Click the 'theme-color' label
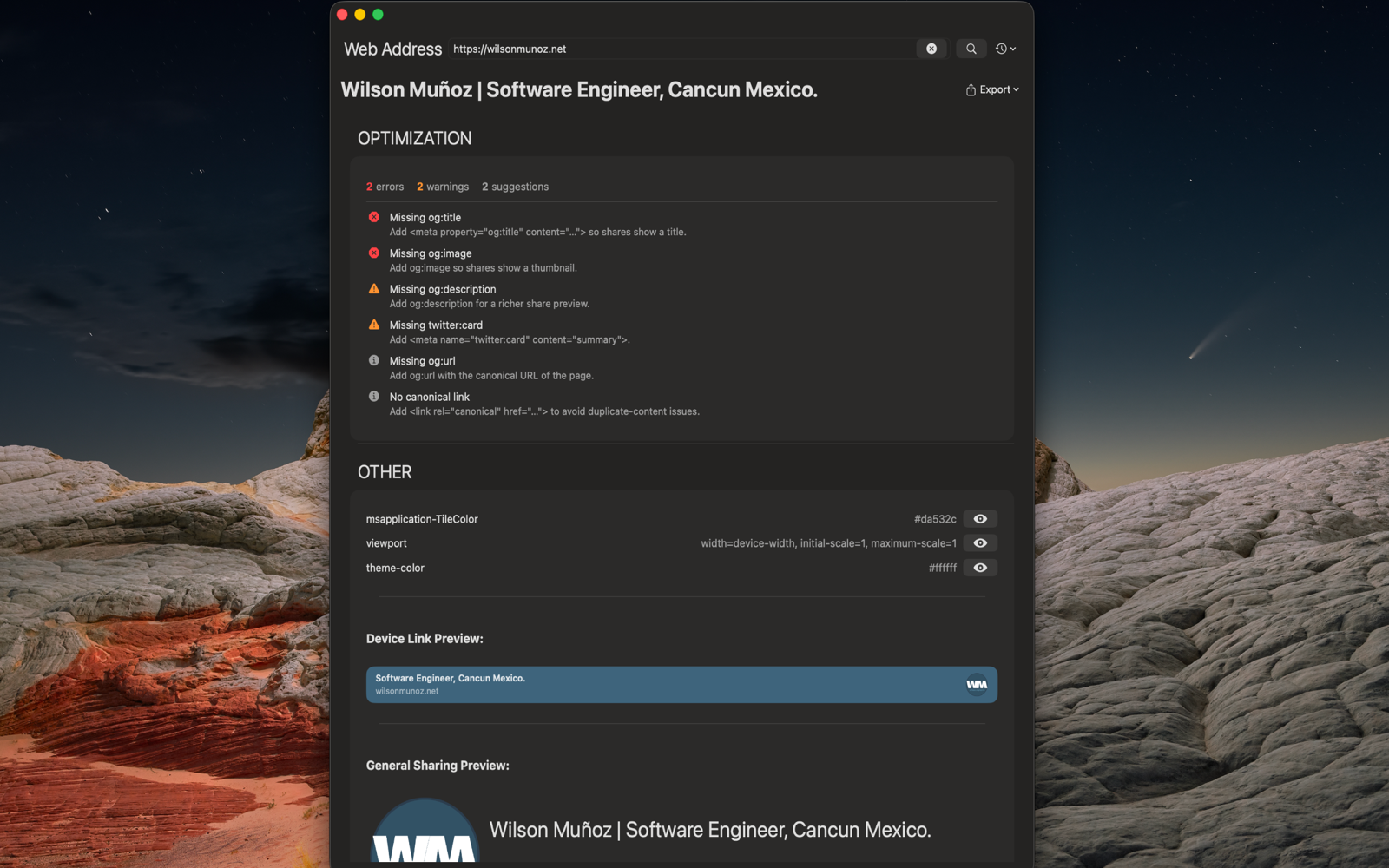Viewport: 1389px width, 868px height. pyautogui.click(x=395, y=568)
